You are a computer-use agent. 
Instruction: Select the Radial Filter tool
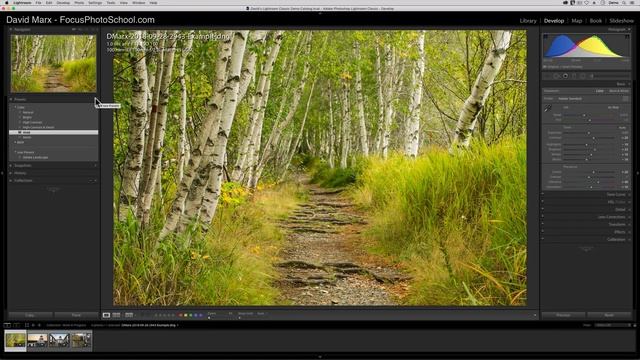coord(582,76)
